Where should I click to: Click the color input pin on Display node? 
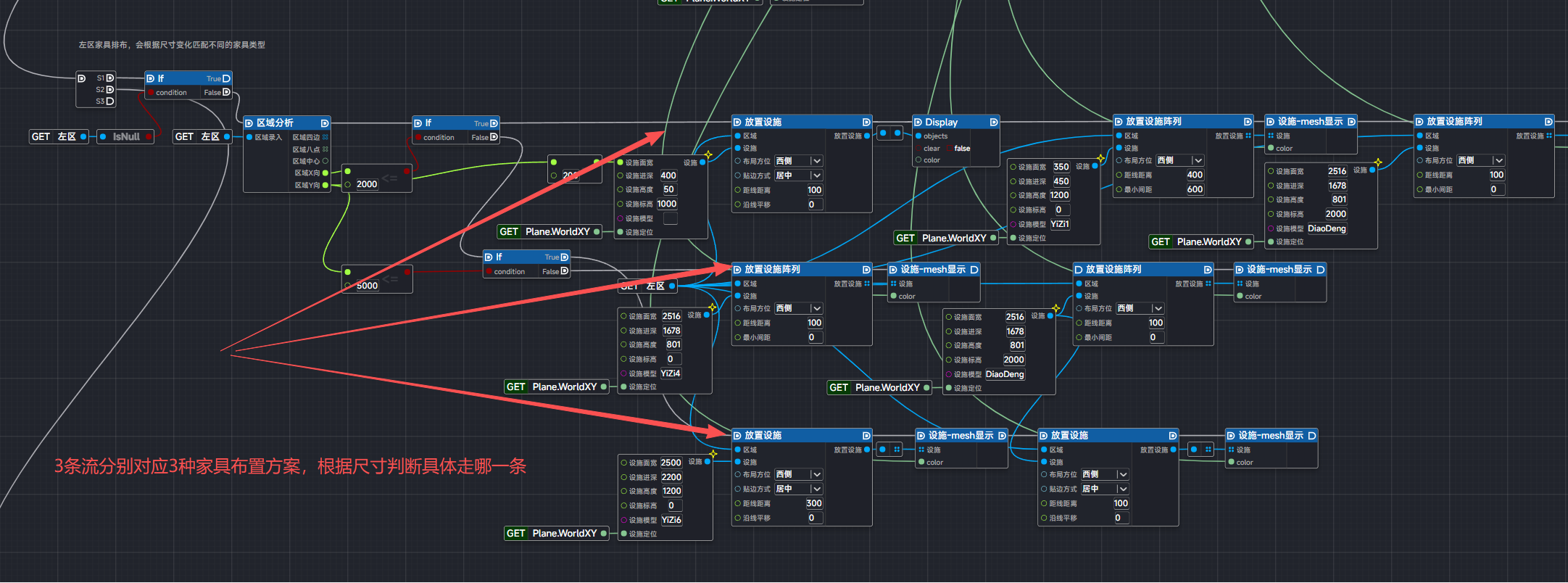click(x=918, y=160)
